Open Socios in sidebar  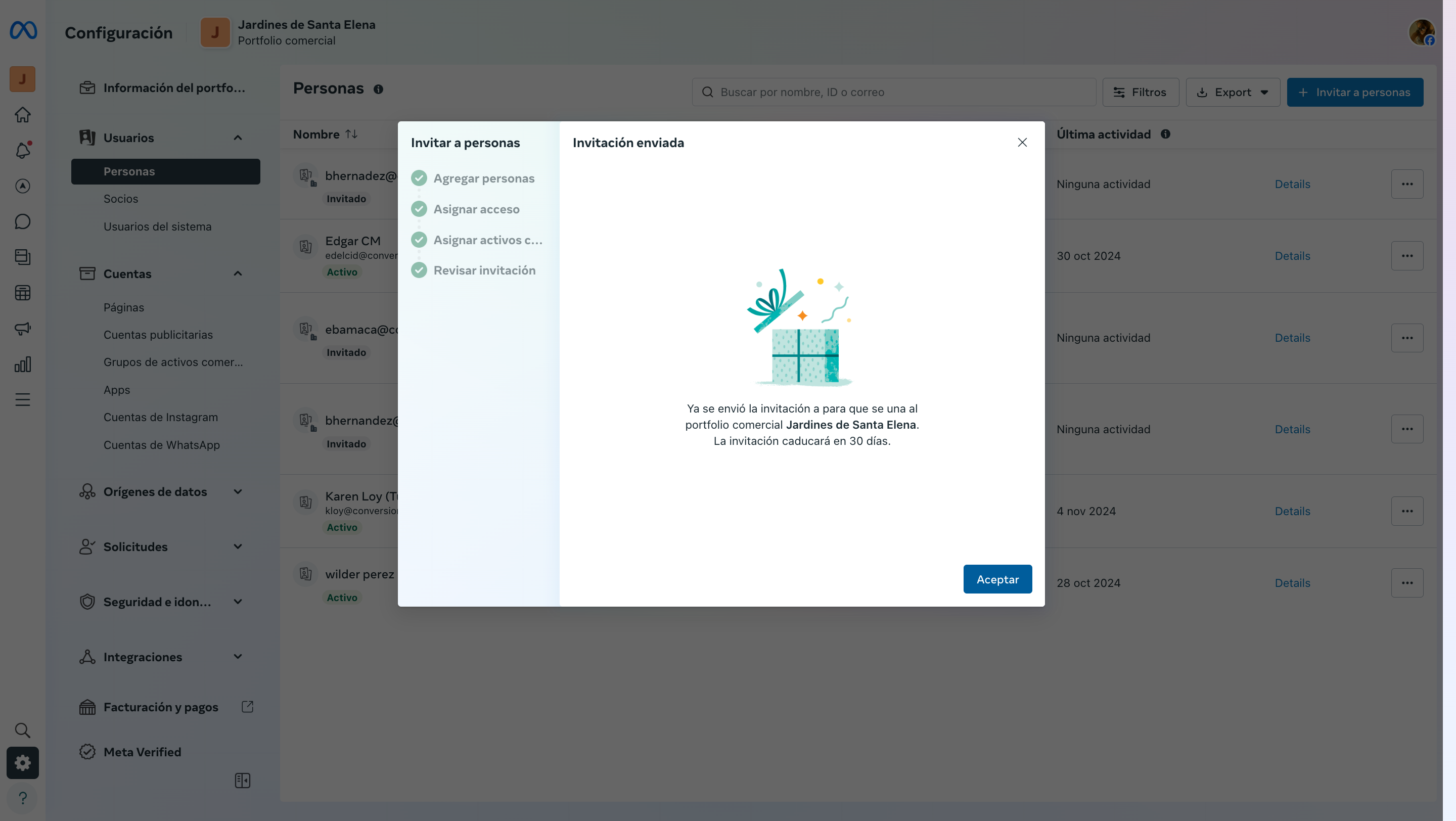tap(120, 199)
